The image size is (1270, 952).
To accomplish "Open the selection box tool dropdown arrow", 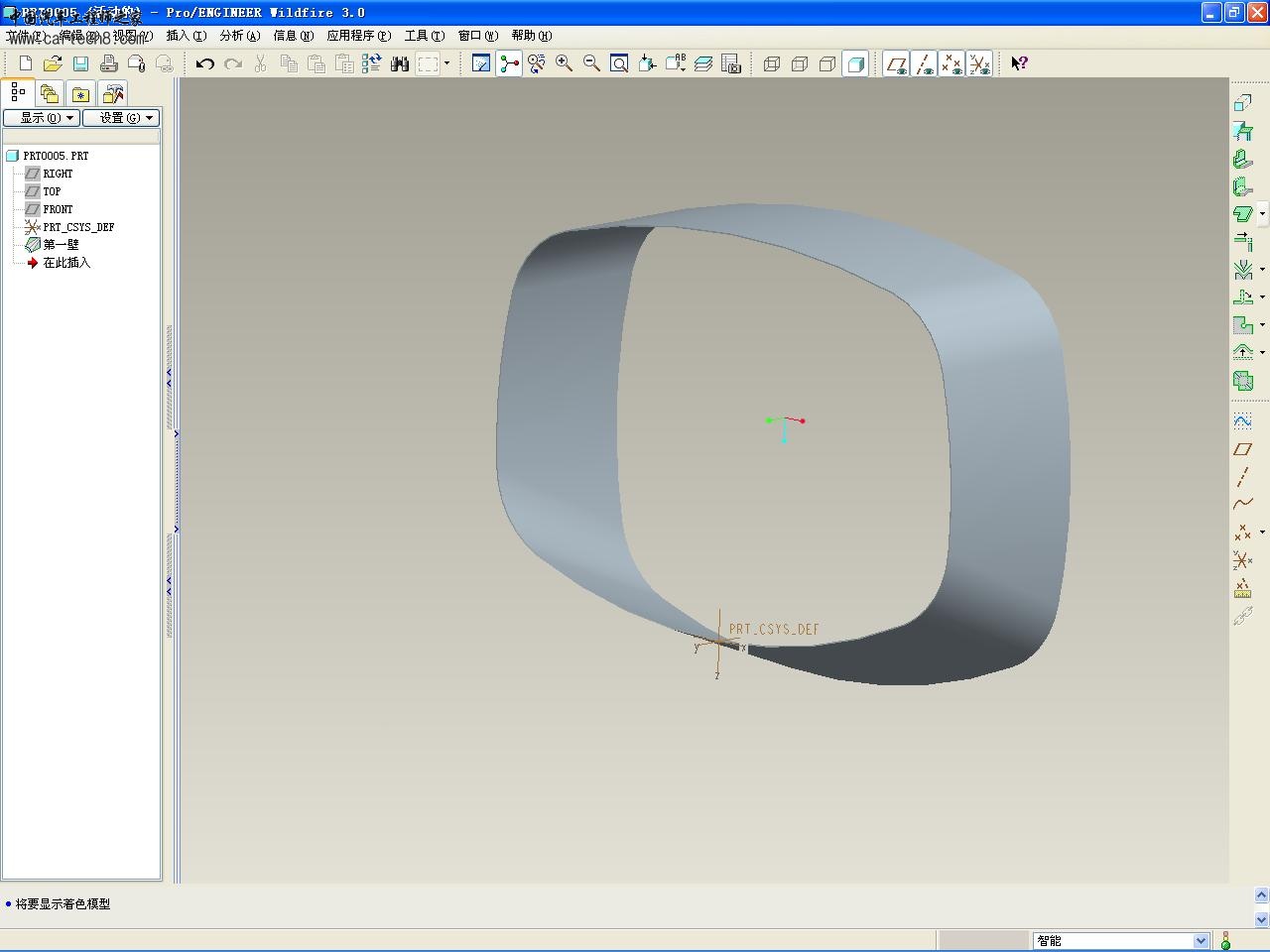I will tap(446, 63).
